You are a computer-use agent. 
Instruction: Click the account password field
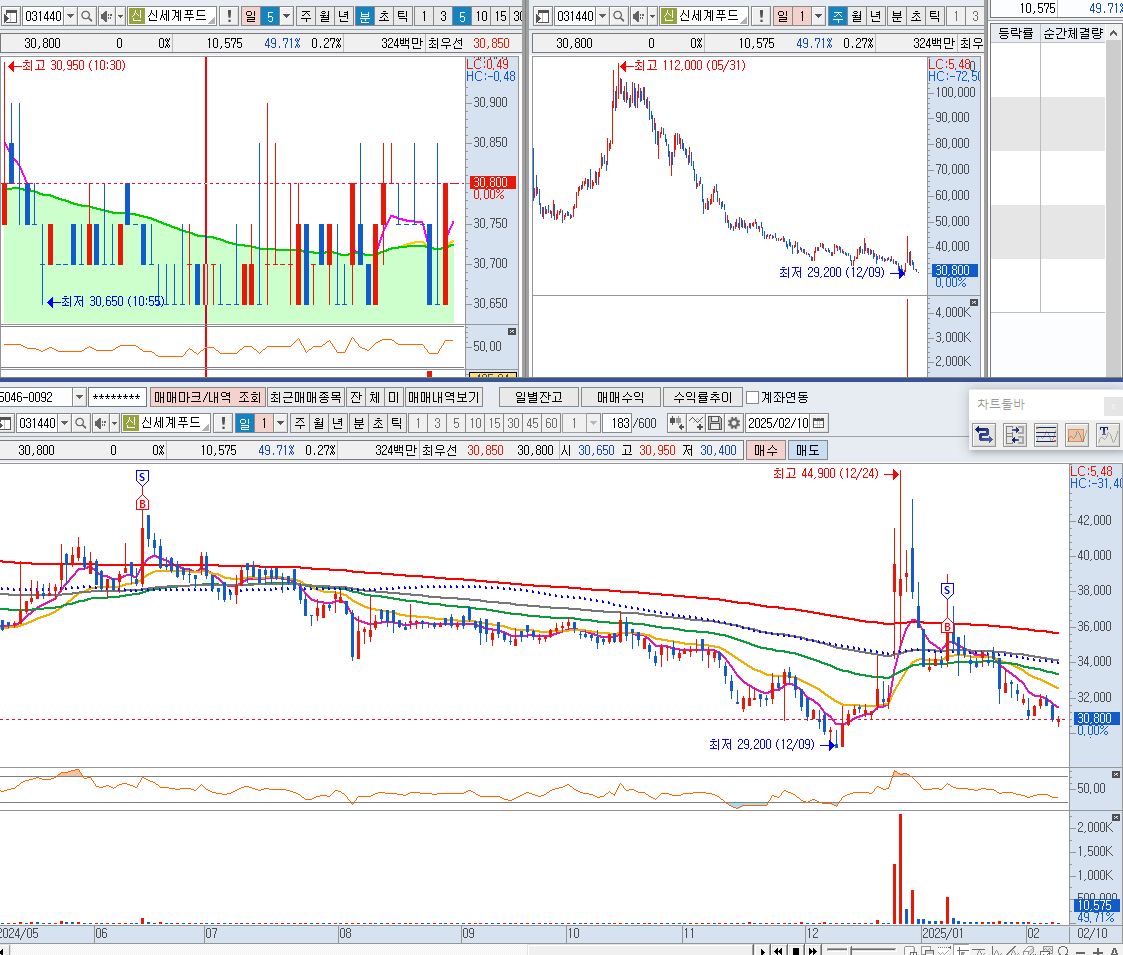click(117, 397)
